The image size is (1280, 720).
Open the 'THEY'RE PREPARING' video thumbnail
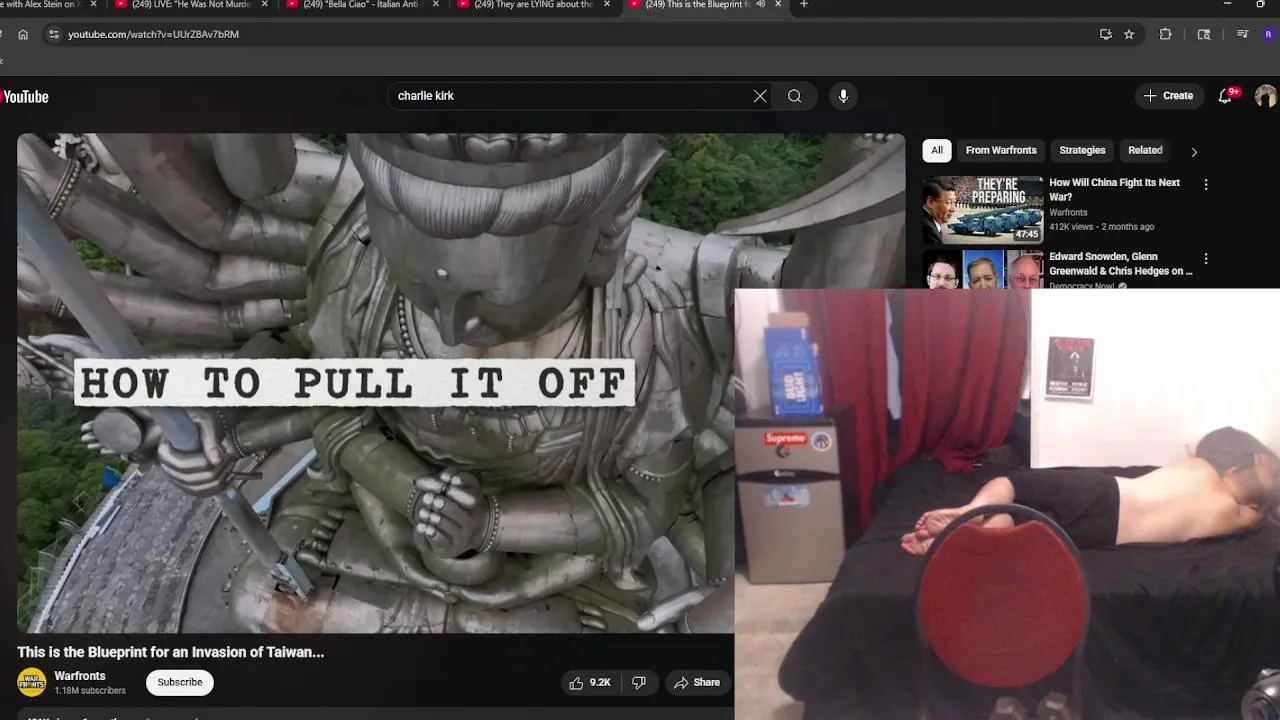pyautogui.click(x=983, y=210)
